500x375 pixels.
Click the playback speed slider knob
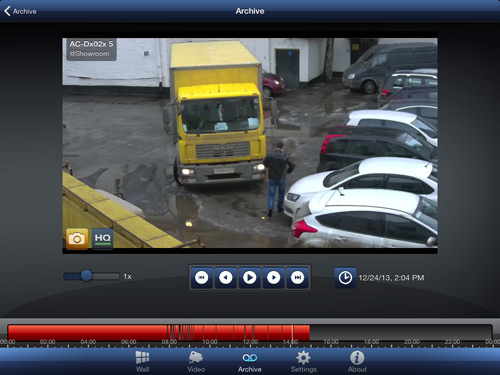coord(87,276)
